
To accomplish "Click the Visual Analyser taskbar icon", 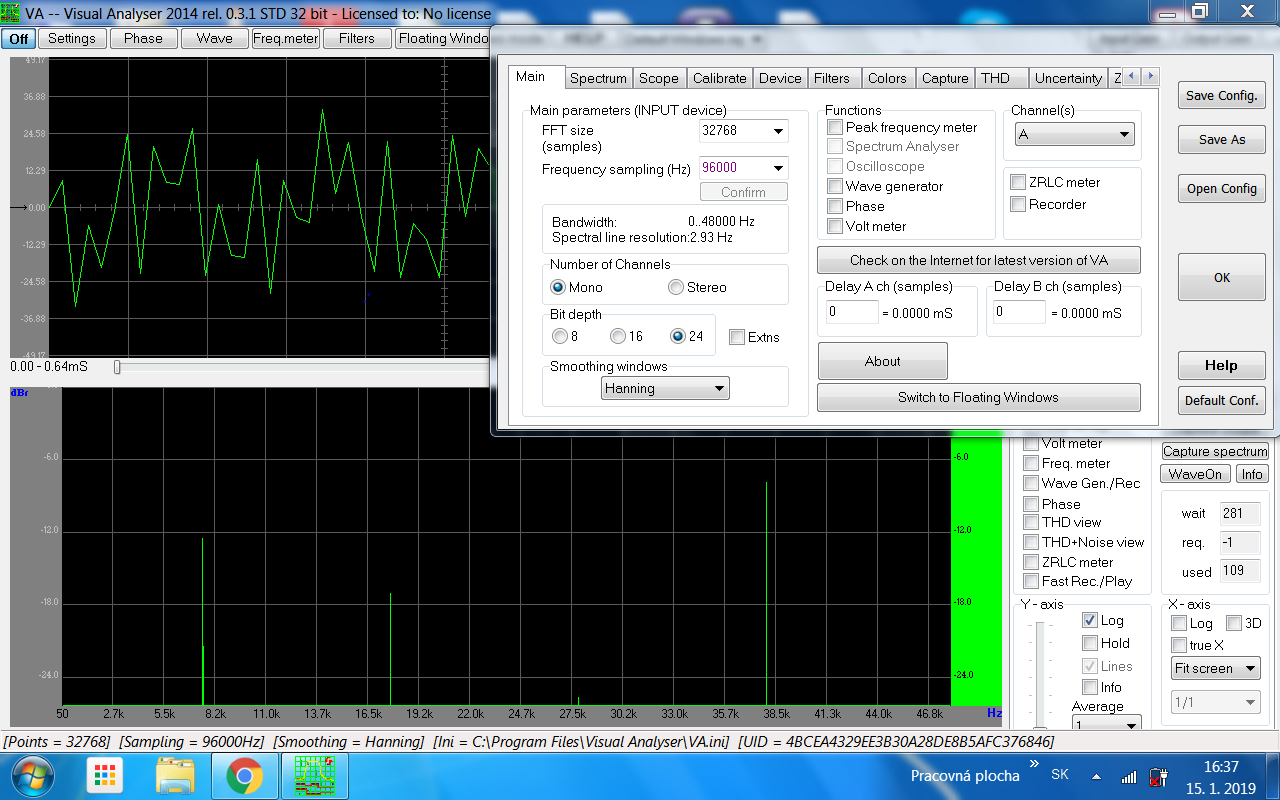I will point(314,776).
